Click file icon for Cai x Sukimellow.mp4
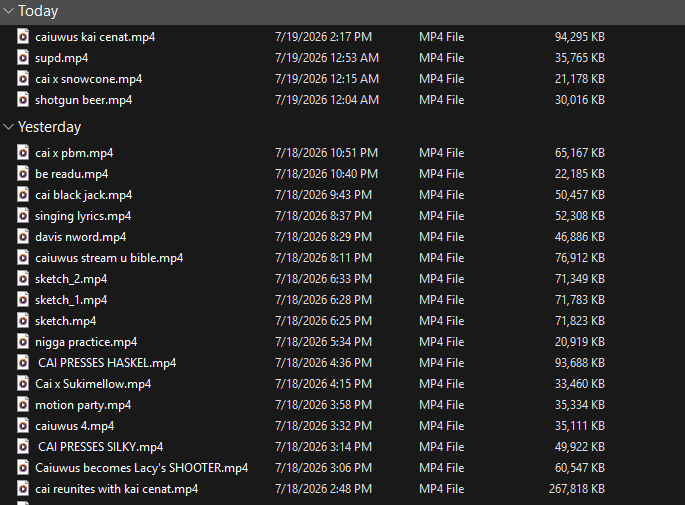The height and width of the screenshot is (505, 685). coord(23,384)
